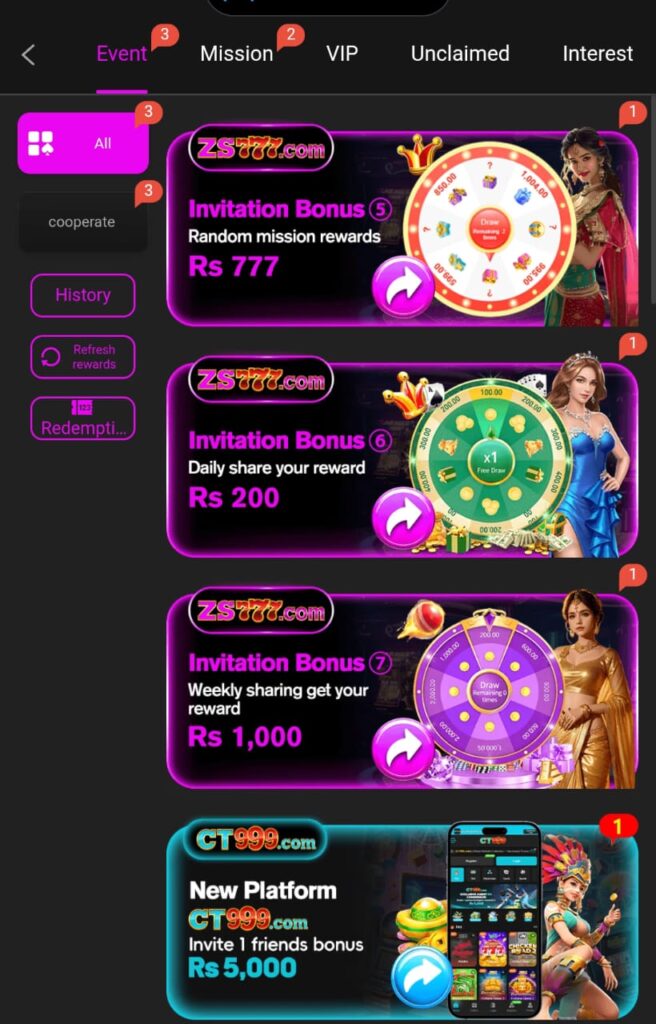Switch to the Interest tab

[x=598, y=54]
